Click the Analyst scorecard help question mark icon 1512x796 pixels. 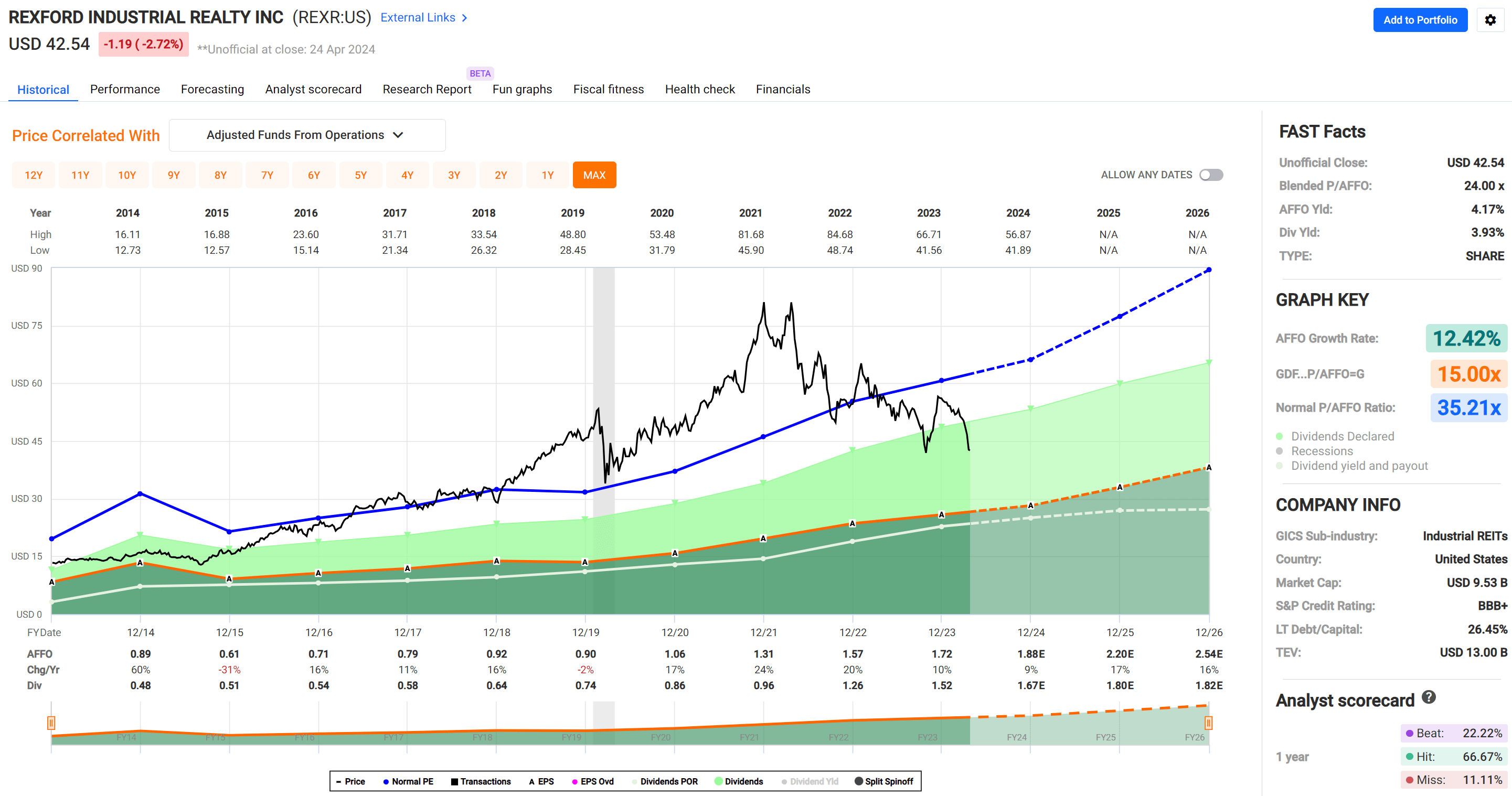(x=1429, y=697)
